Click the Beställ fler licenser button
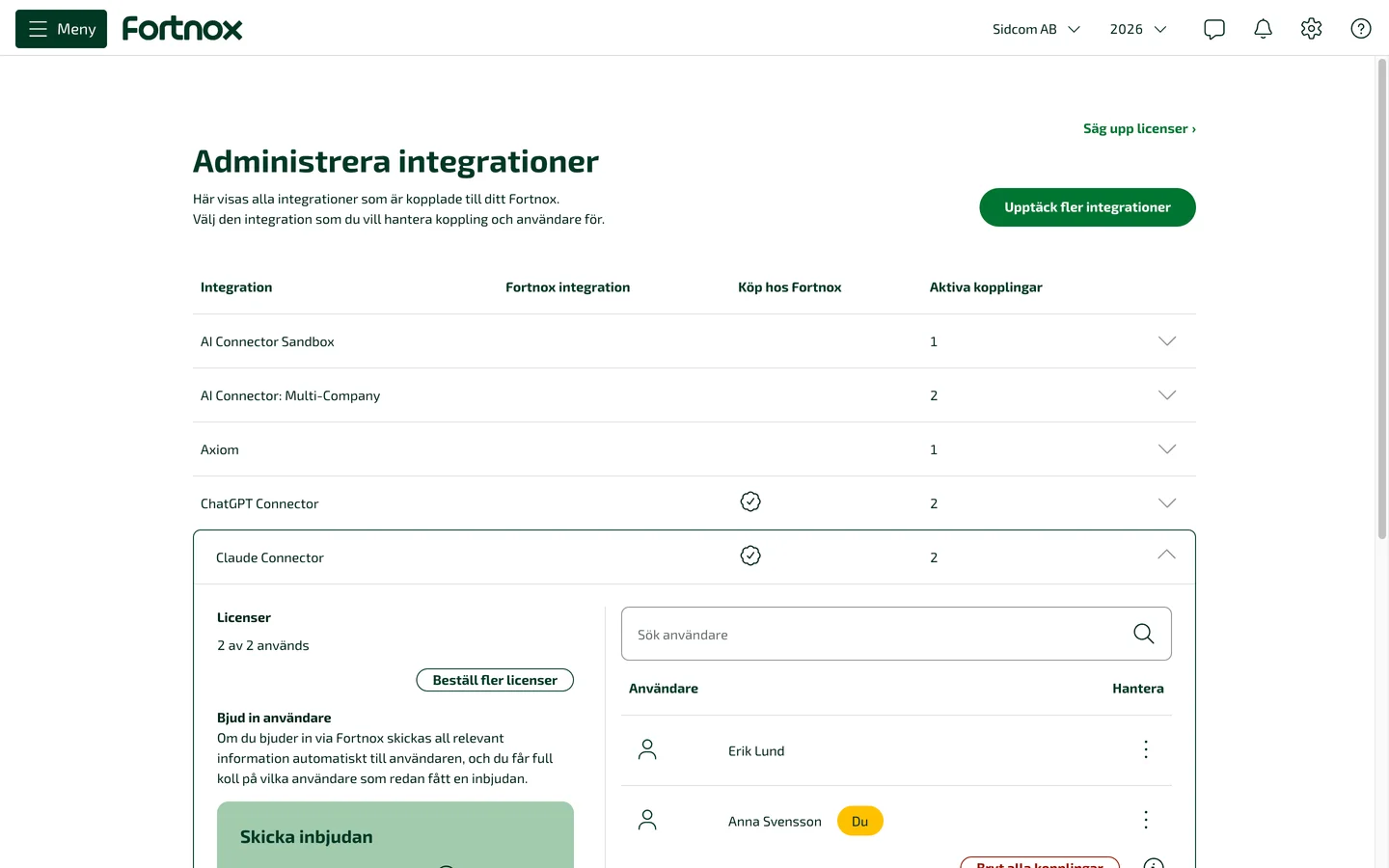The width and height of the screenshot is (1389, 868). [495, 680]
